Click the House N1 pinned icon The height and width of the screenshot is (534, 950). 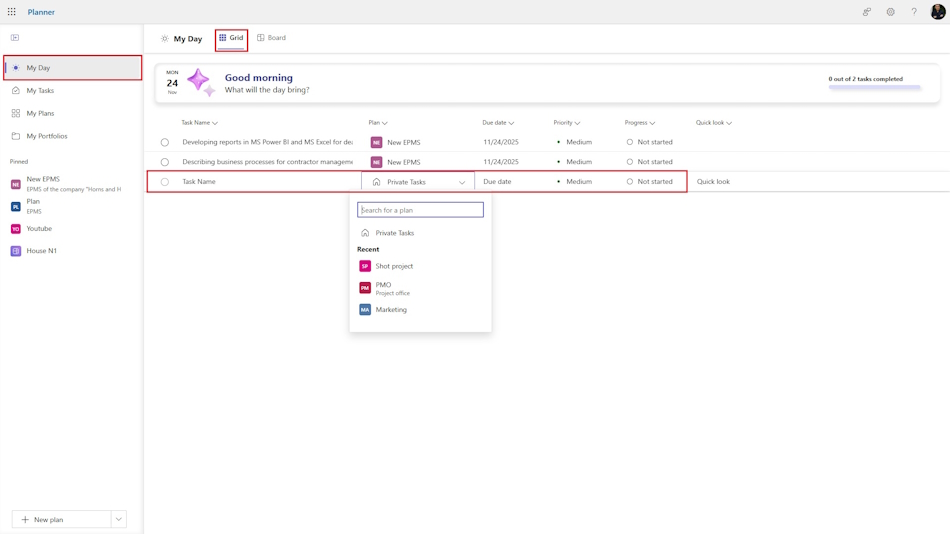(16, 251)
